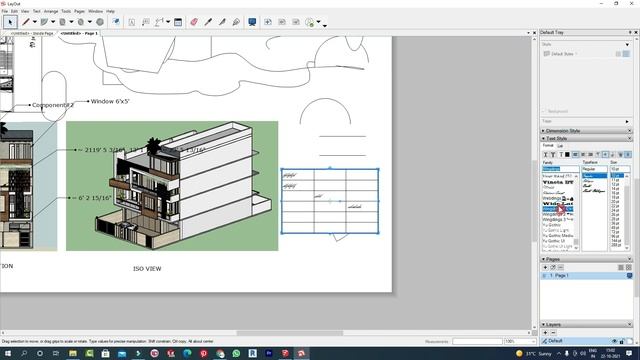Toggle lock on Default layer

coord(622,341)
